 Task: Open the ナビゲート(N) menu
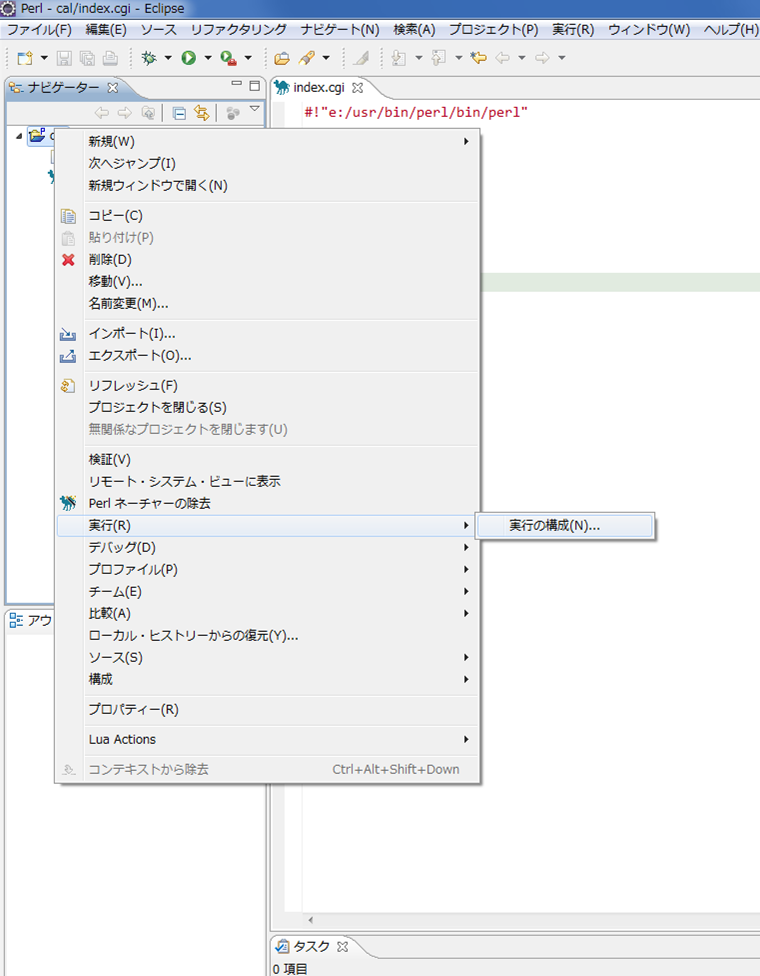(x=340, y=30)
